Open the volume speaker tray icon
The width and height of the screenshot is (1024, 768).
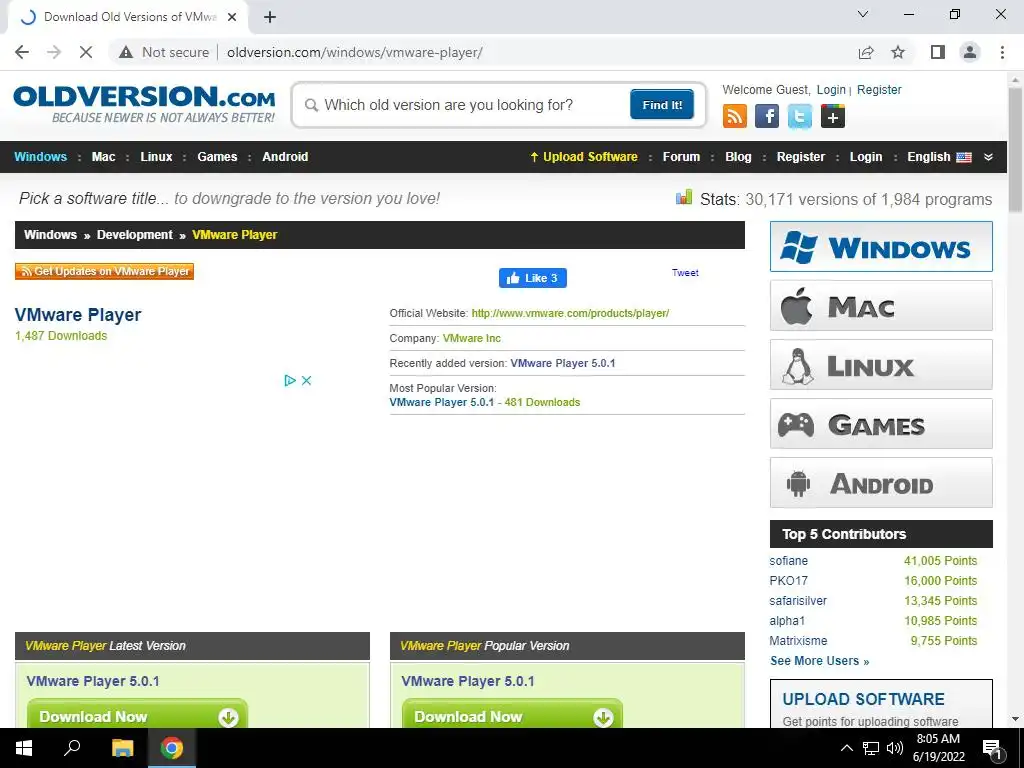[x=895, y=748]
